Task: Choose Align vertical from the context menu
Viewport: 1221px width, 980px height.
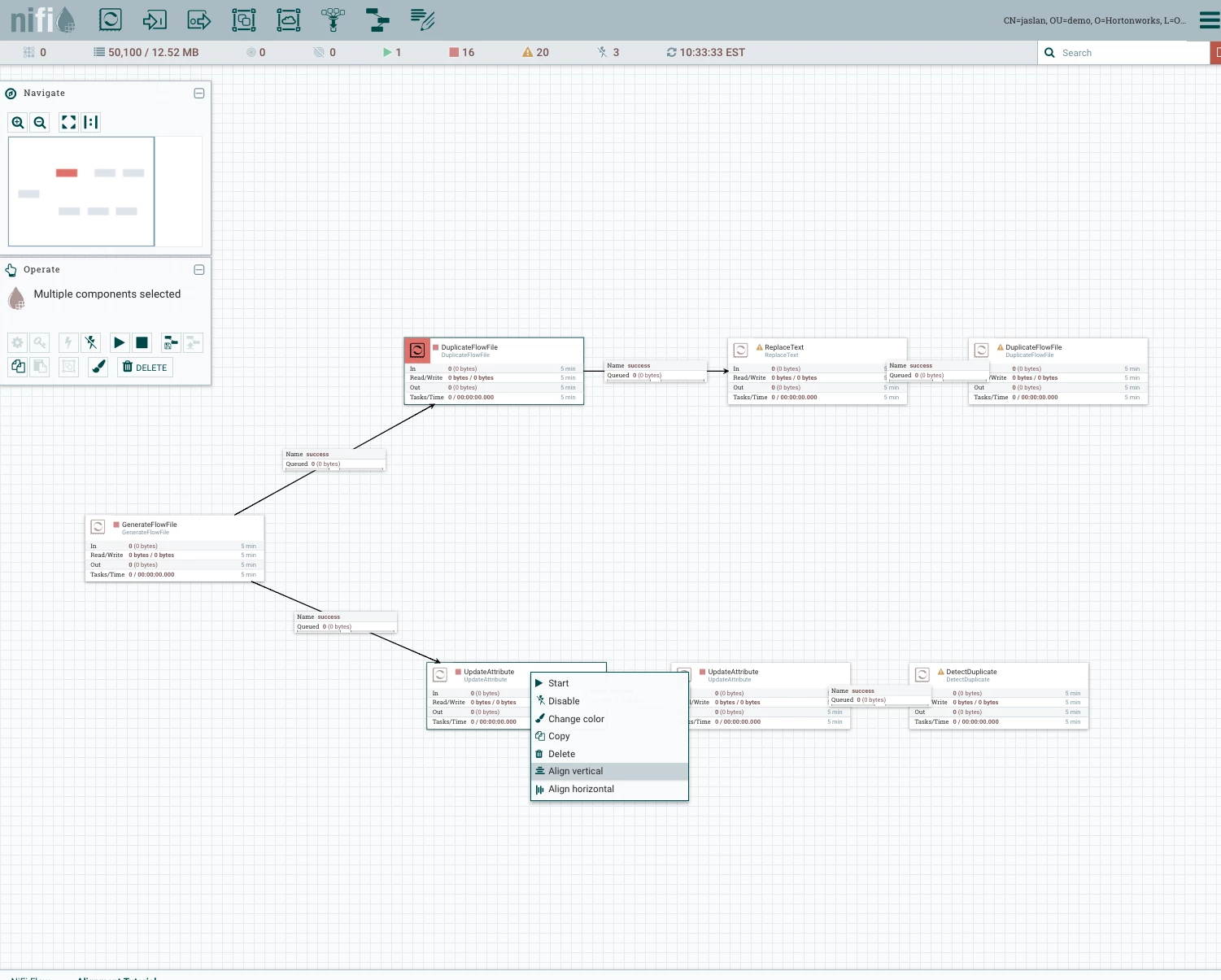Action: (x=609, y=771)
